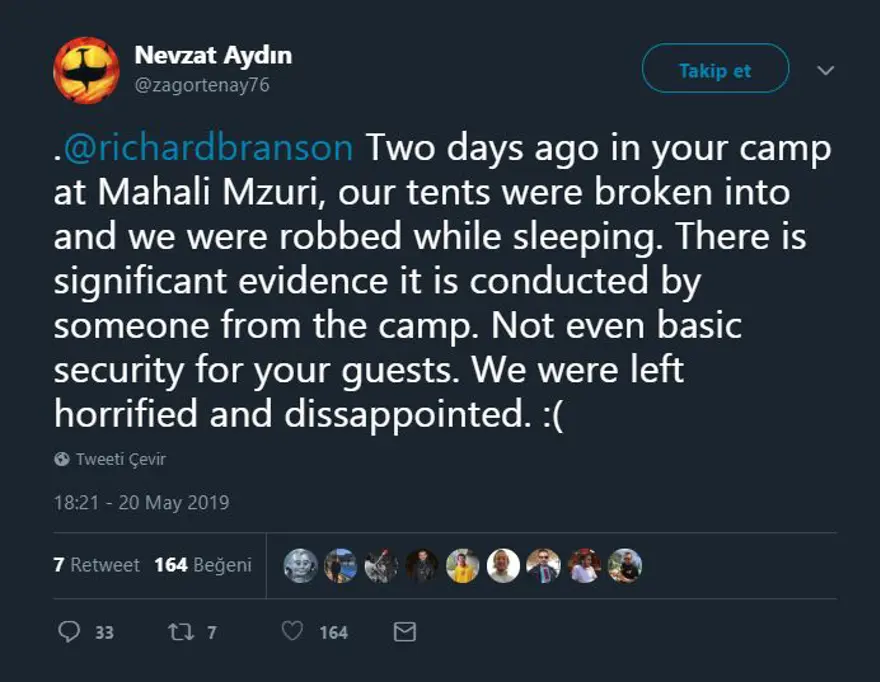Image resolution: width=880 pixels, height=682 pixels.
Task: Like the tweet with the heart icon
Action: click(291, 631)
